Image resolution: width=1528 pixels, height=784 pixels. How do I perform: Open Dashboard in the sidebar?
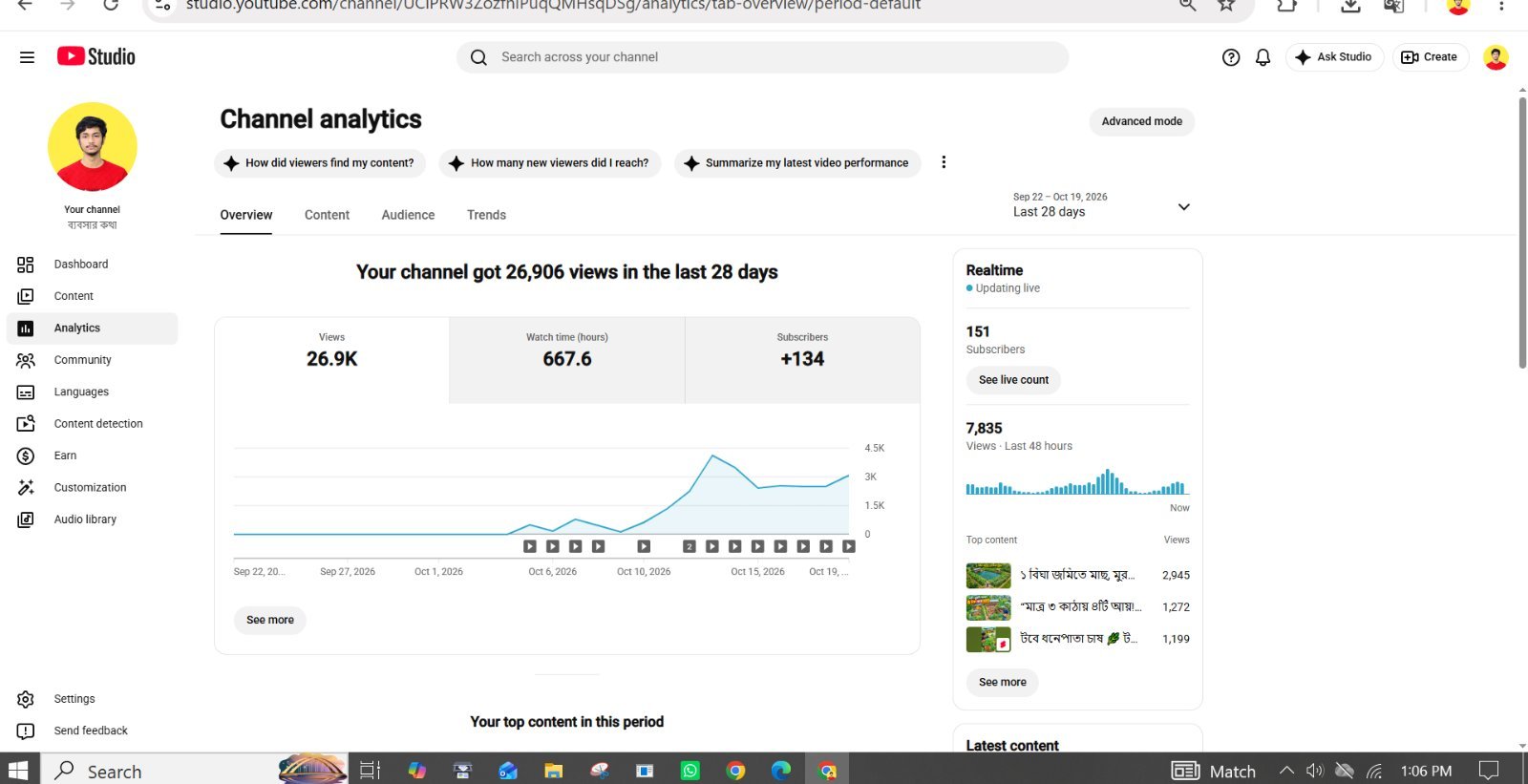92,265
